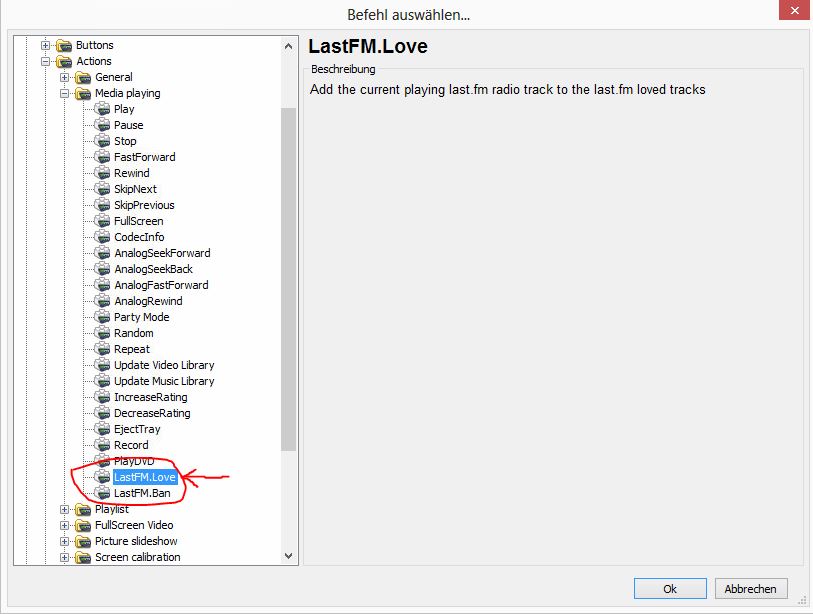Select the Media playing folder label
This screenshot has height=614, width=813.
tap(128, 93)
